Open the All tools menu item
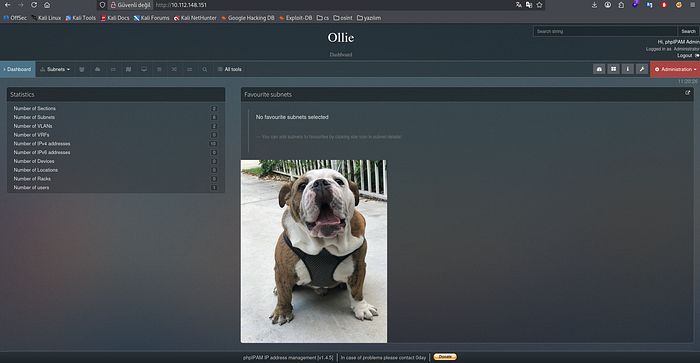 pos(229,69)
